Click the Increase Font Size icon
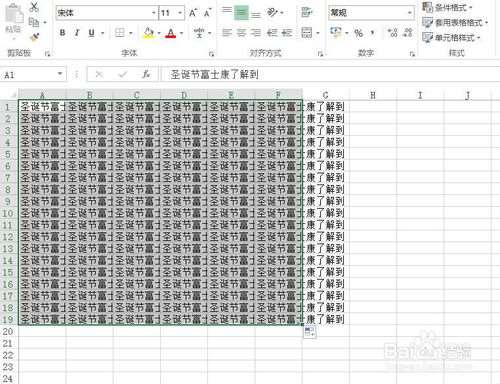500x384 pixels. click(193, 13)
